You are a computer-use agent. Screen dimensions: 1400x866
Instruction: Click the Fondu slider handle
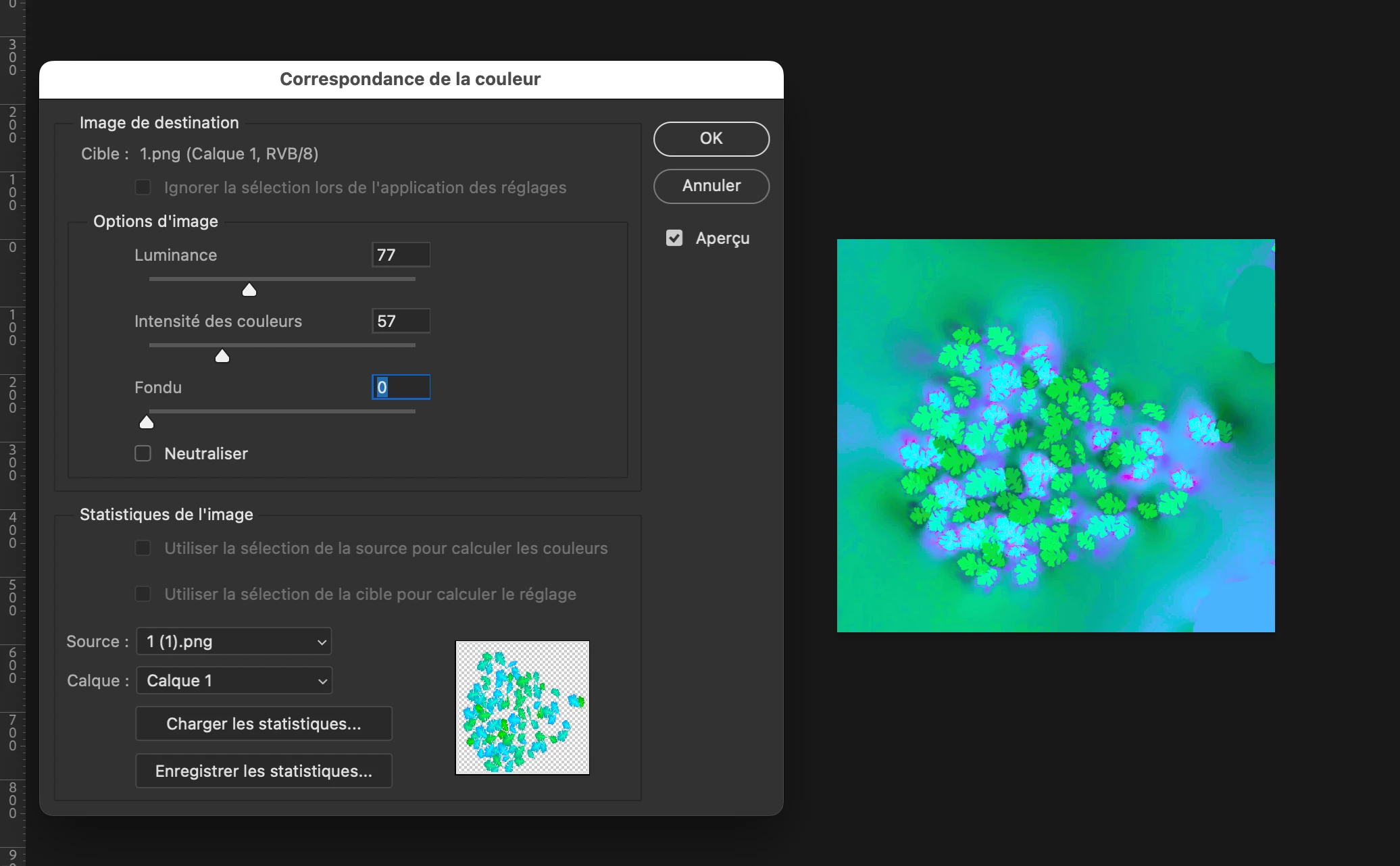coord(147,422)
